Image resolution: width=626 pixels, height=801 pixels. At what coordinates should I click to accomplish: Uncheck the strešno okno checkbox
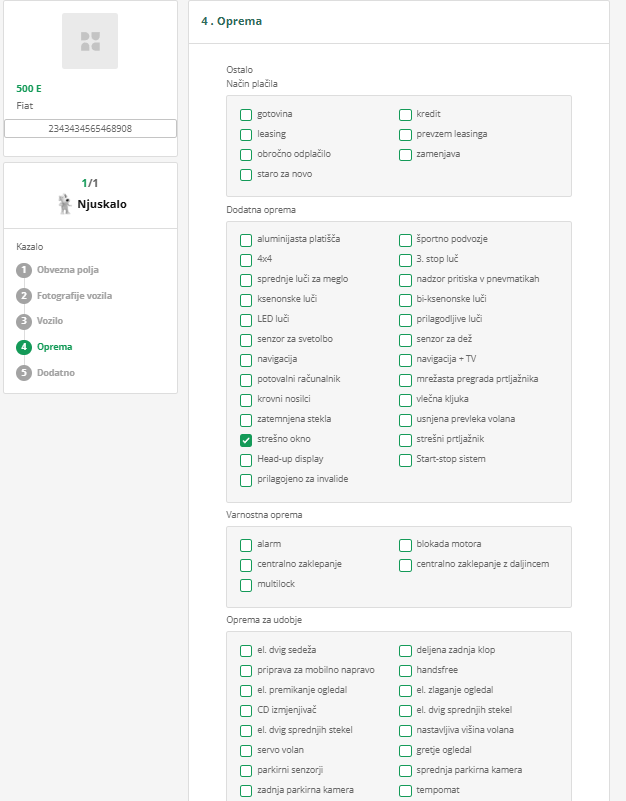[246, 440]
